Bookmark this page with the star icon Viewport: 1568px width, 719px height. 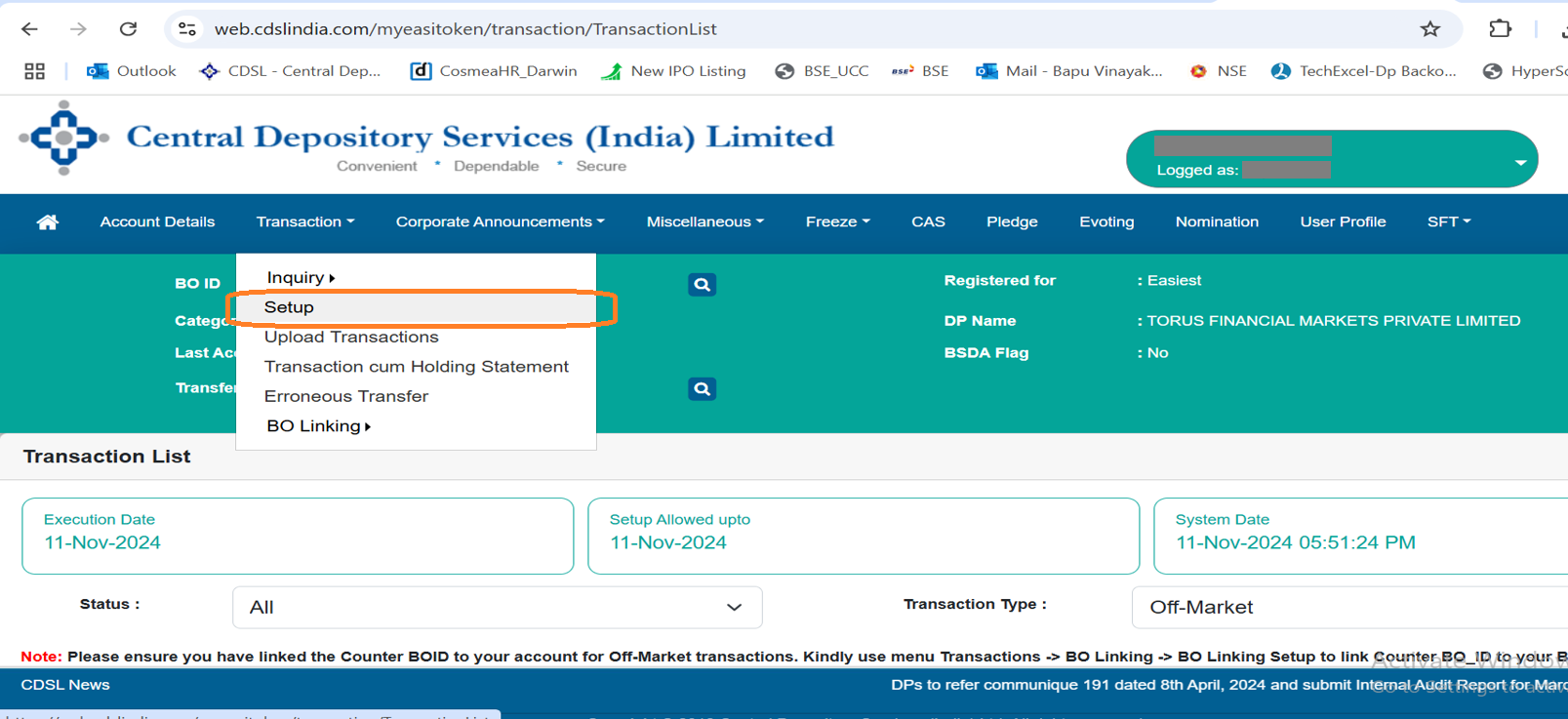tap(1429, 29)
